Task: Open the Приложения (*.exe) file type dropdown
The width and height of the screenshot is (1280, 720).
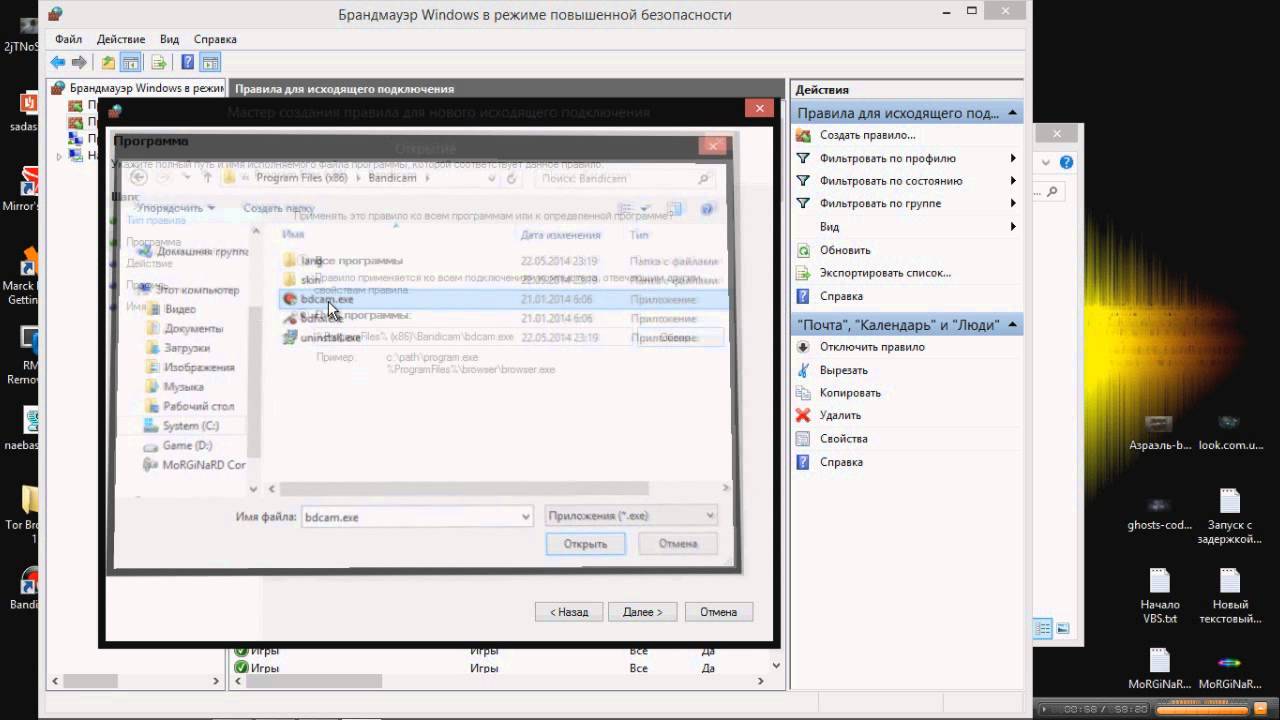Action: [632, 516]
